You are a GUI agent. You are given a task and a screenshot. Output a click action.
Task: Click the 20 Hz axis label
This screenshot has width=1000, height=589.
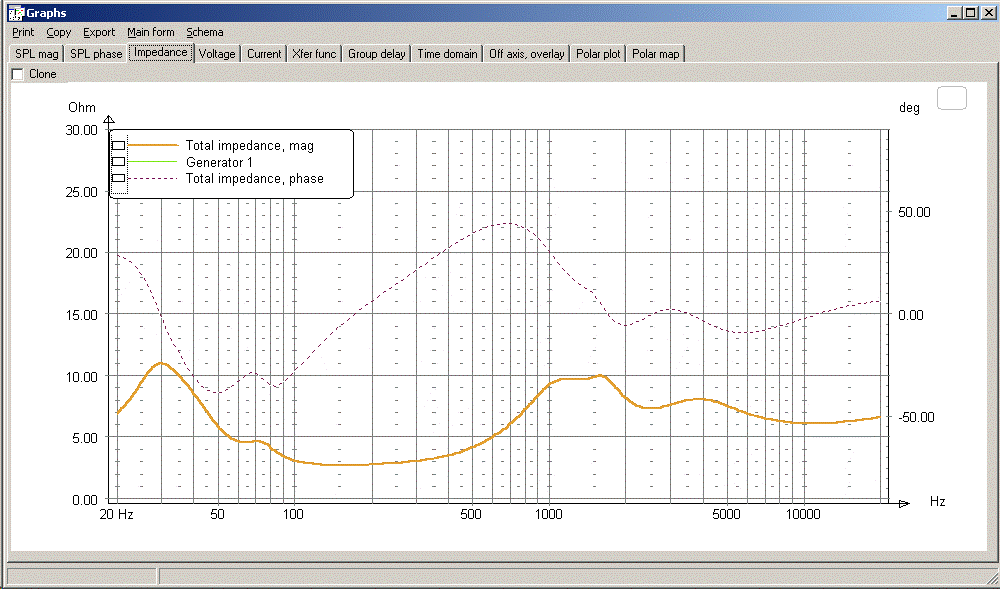tap(118, 514)
